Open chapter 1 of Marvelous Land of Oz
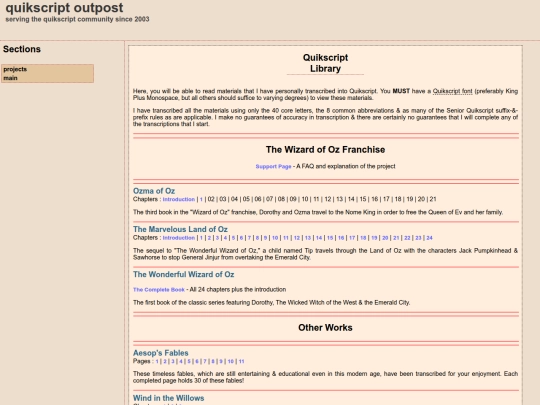The width and height of the screenshot is (540, 405). pos(201,238)
